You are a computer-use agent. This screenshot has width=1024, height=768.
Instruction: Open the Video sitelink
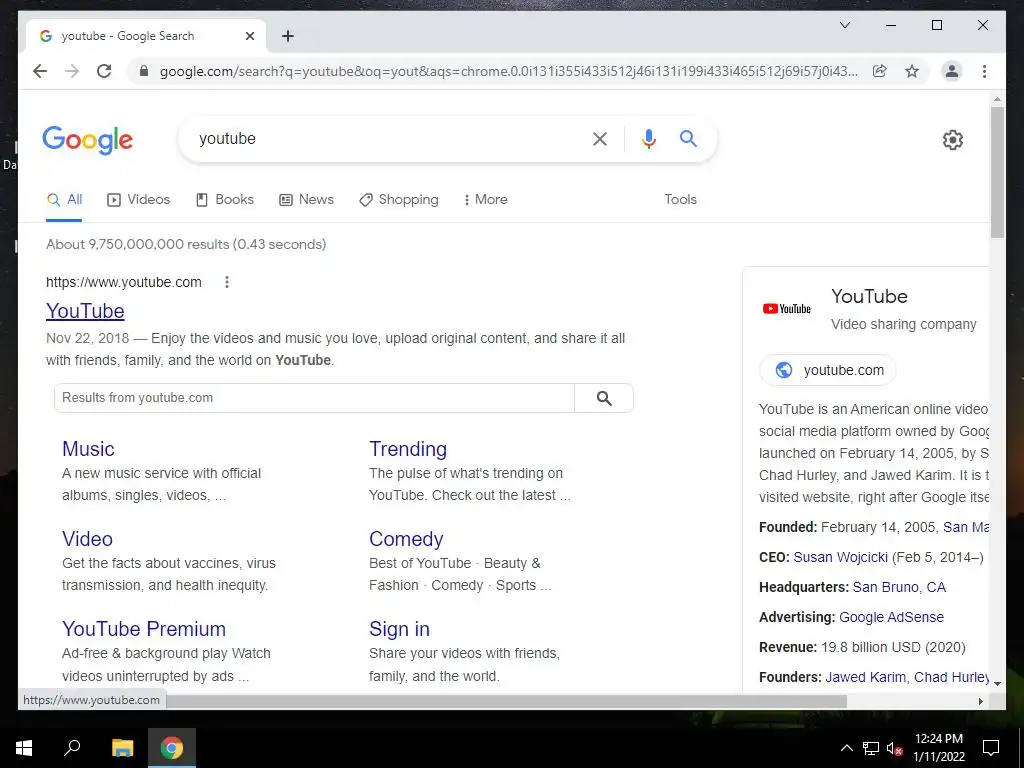pos(88,539)
